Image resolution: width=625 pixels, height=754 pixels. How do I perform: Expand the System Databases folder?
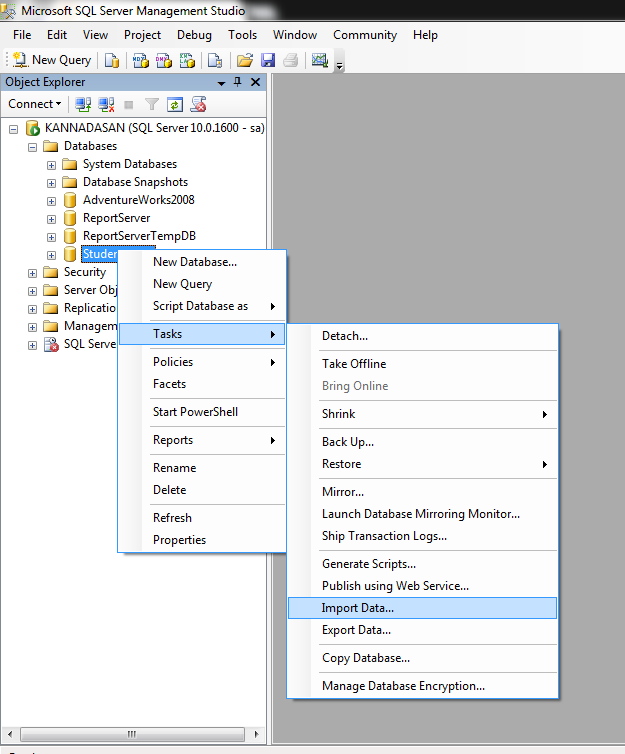51,165
